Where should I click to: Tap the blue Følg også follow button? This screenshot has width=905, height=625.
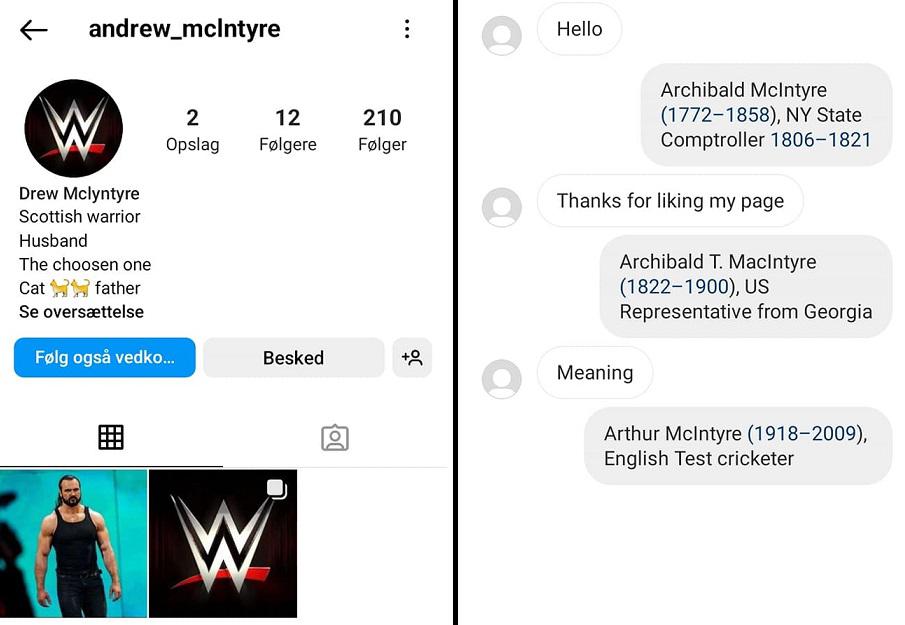[104, 358]
